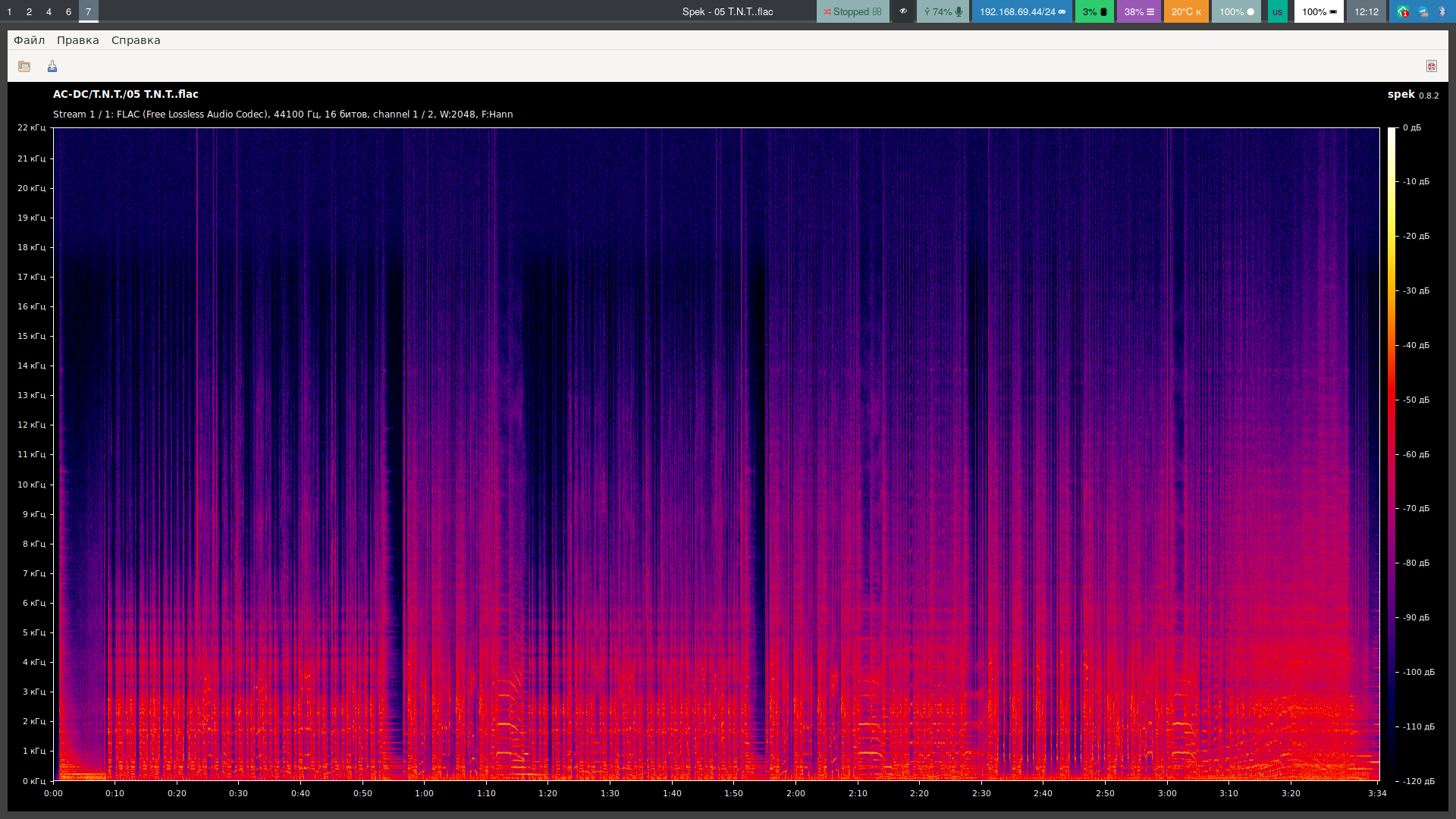The height and width of the screenshot is (819, 1456).
Task: Switch to workspace 6
Action: [68, 11]
